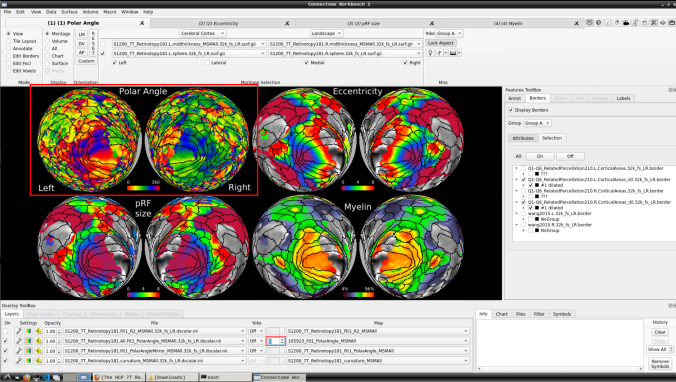Toggle the Lateral montage checkbox
The height and width of the screenshot is (382, 676).
(207, 63)
